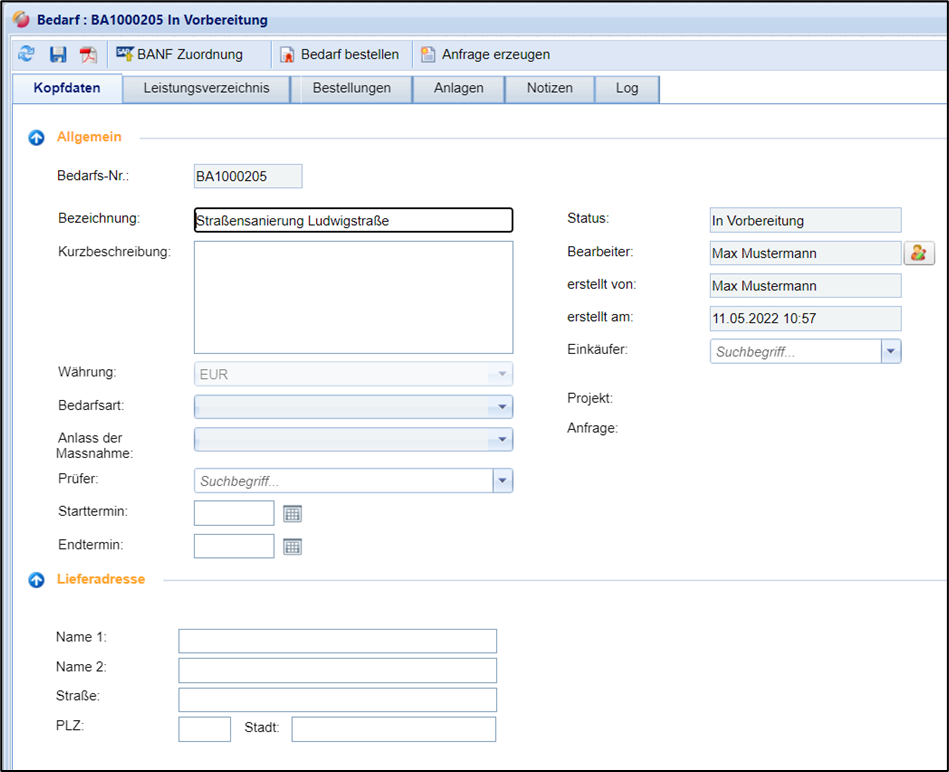Open the Anlagen tab
949x772 pixels.
[x=458, y=88]
